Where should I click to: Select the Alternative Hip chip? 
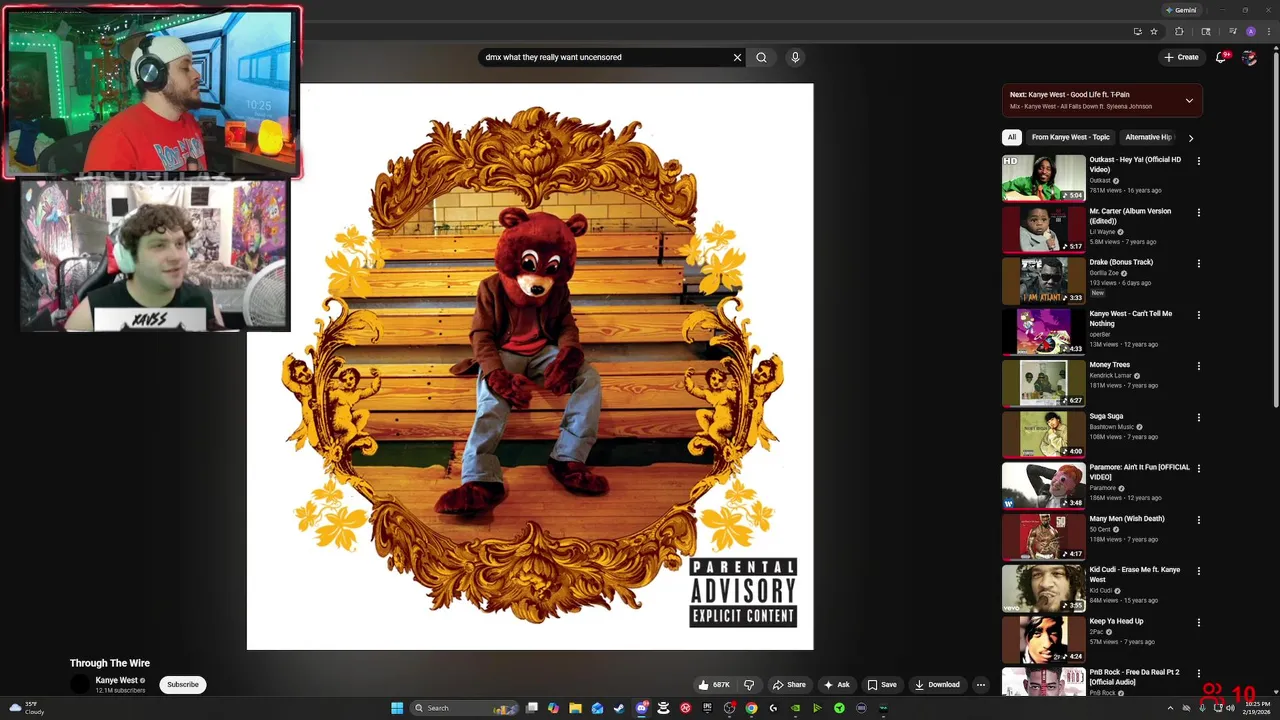pos(1148,137)
